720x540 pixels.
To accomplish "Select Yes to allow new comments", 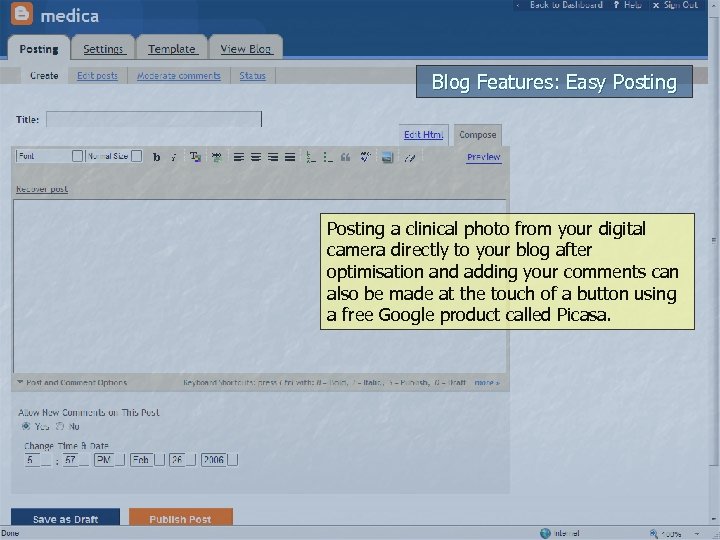I will [x=26, y=426].
